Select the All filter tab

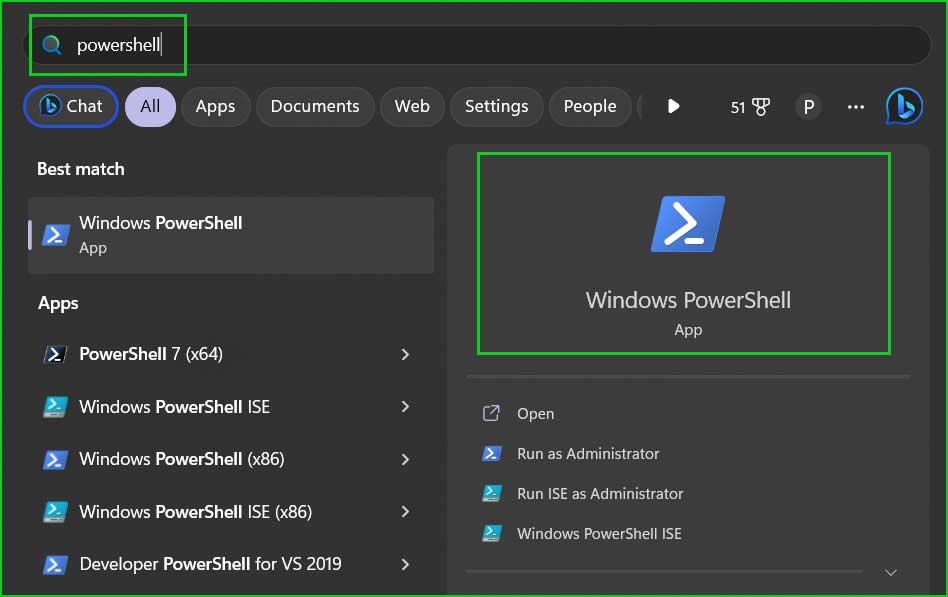[x=150, y=106]
